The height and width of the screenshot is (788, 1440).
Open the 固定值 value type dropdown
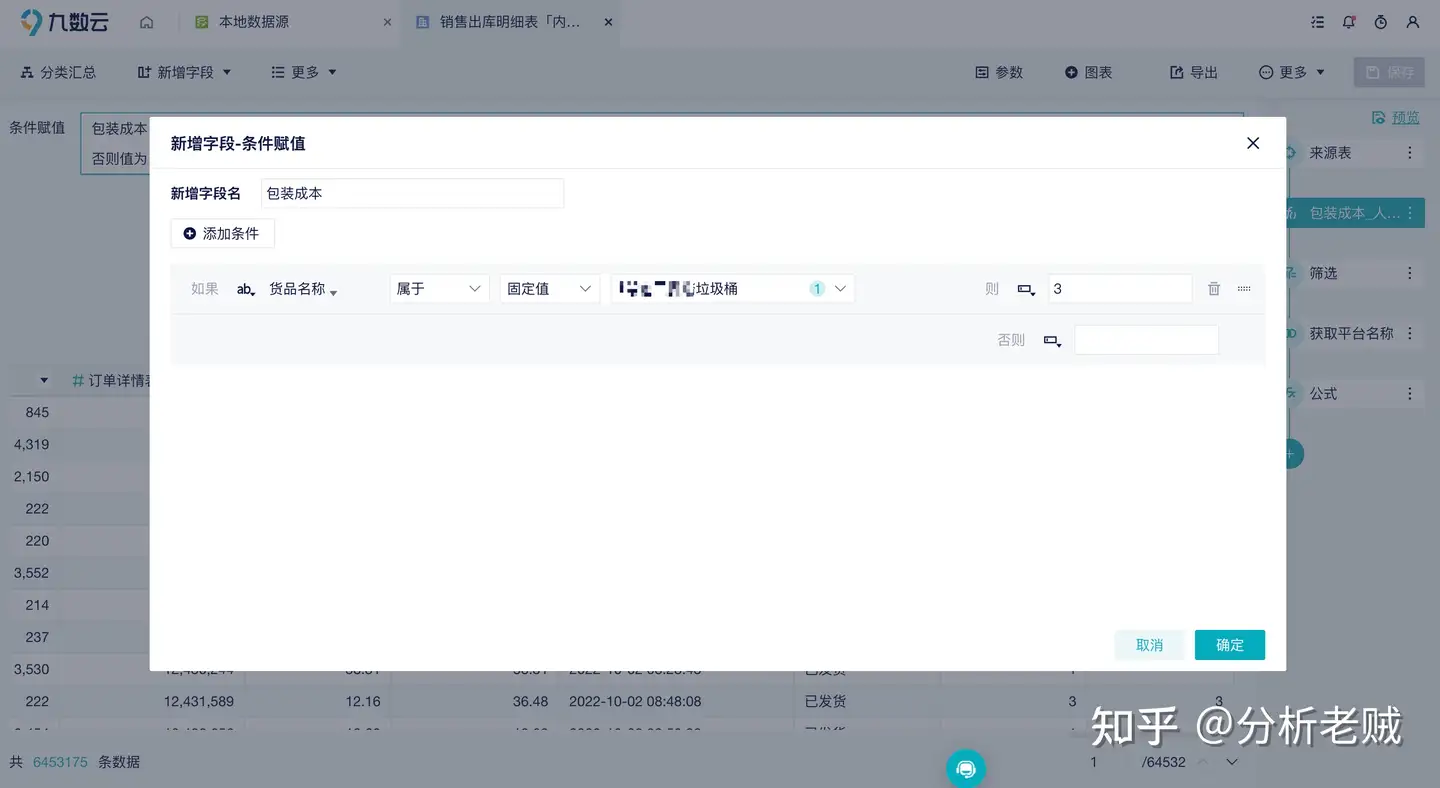(550, 288)
